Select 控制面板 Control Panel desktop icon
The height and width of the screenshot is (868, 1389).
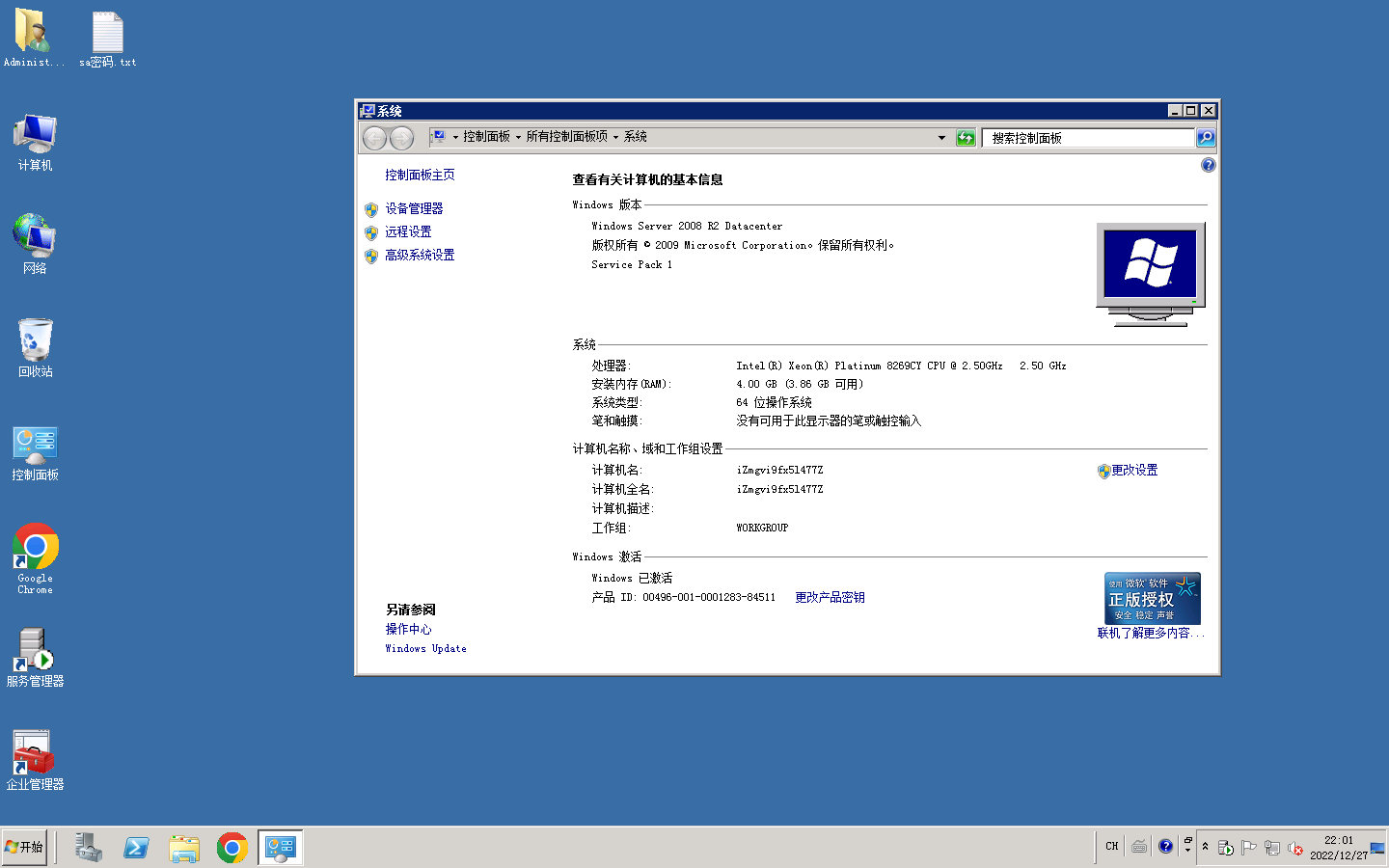tap(35, 453)
